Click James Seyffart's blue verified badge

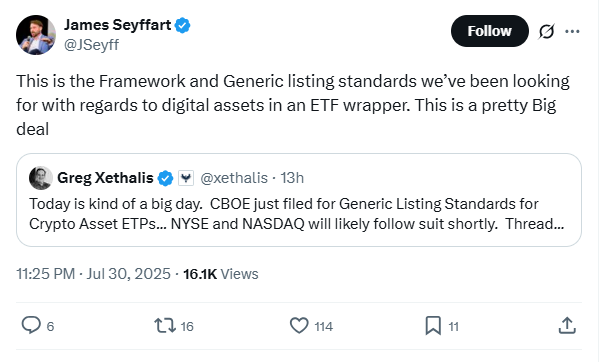182,25
